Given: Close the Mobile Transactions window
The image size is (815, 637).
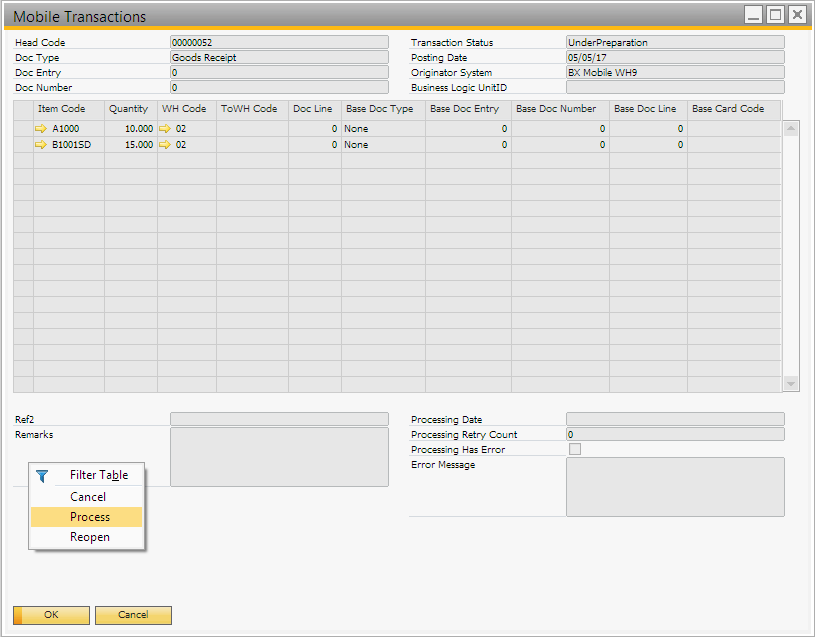Looking at the screenshot, I should point(797,15).
